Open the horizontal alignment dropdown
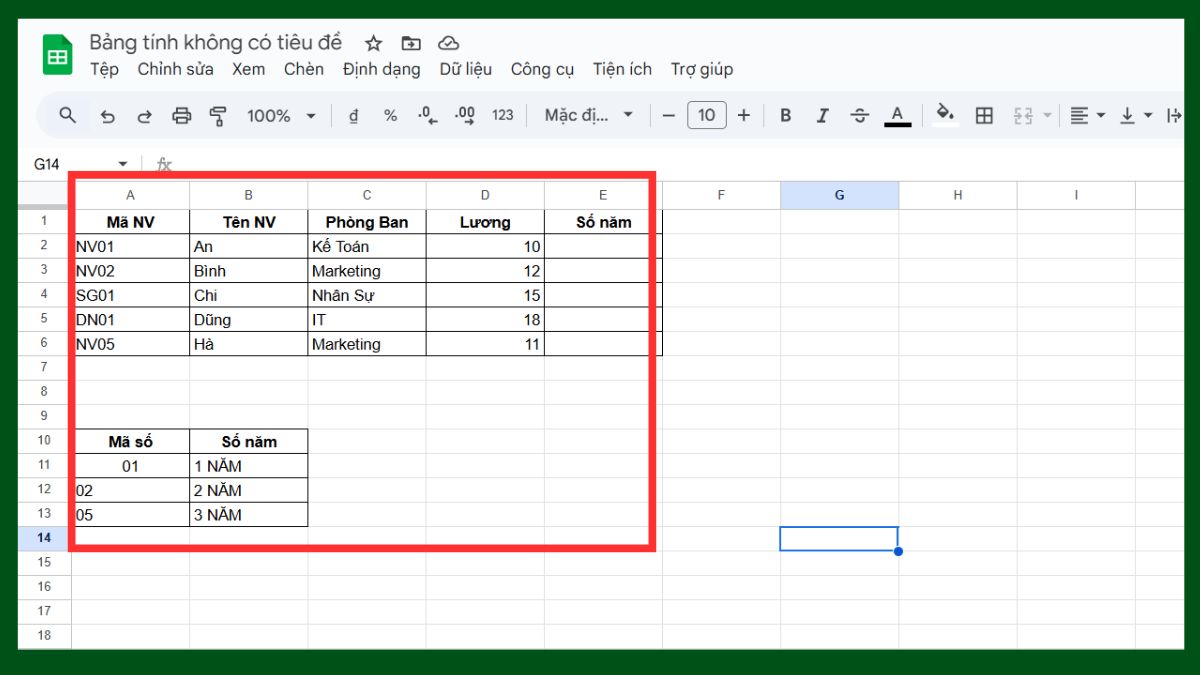The width and height of the screenshot is (1200, 675). pos(1086,115)
